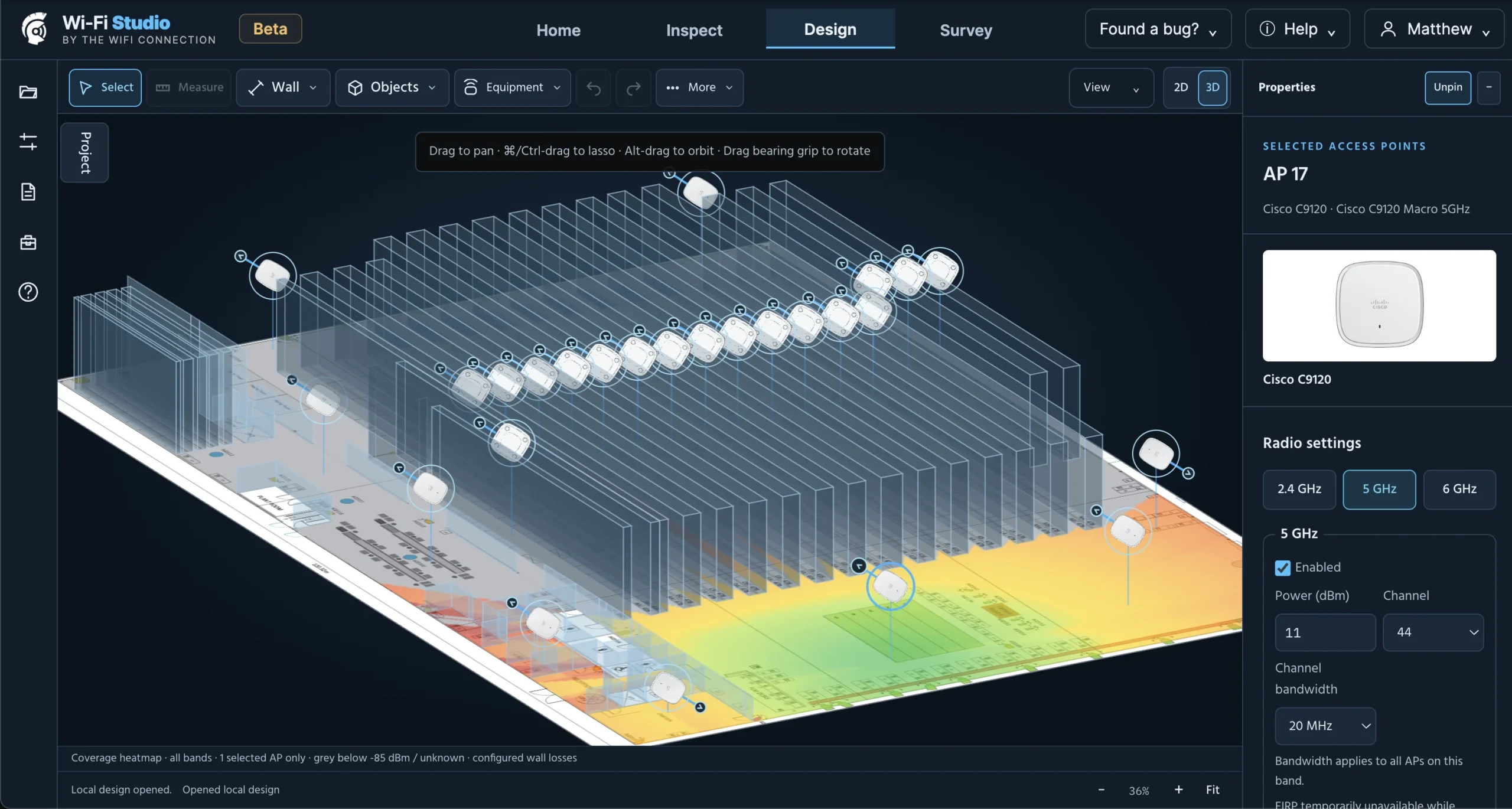1512x809 pixels.
Task: Click Fit to fit the view
Action: pyautogui.click(x=1213, y=790)
